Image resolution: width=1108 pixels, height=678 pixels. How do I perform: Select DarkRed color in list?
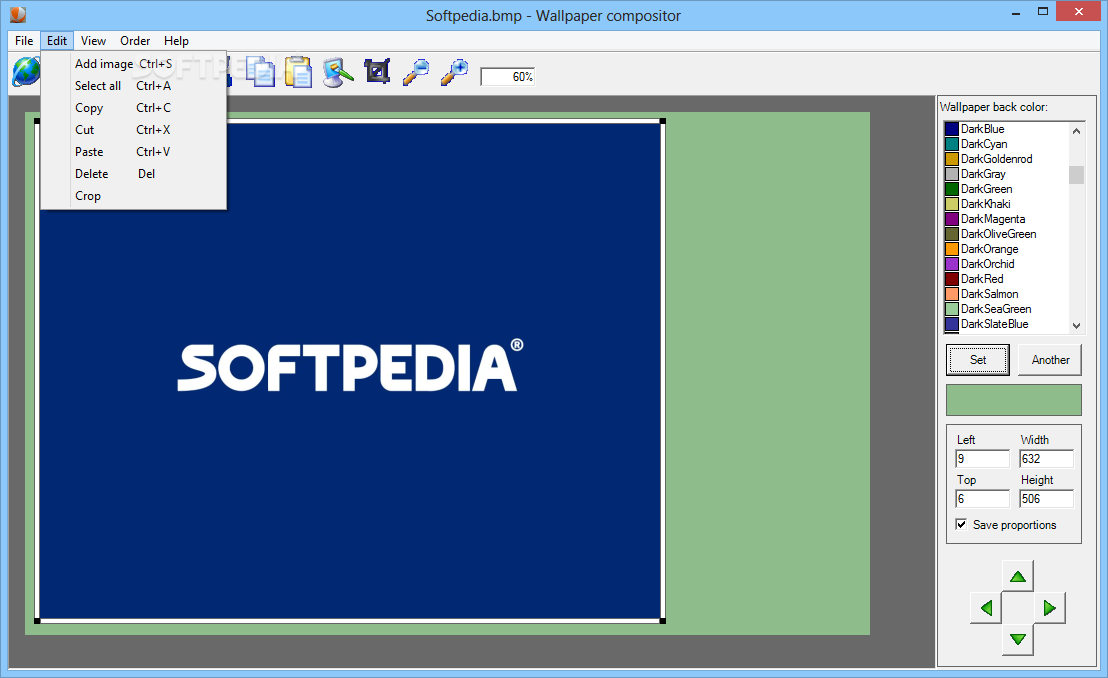tap(1006, 279)
